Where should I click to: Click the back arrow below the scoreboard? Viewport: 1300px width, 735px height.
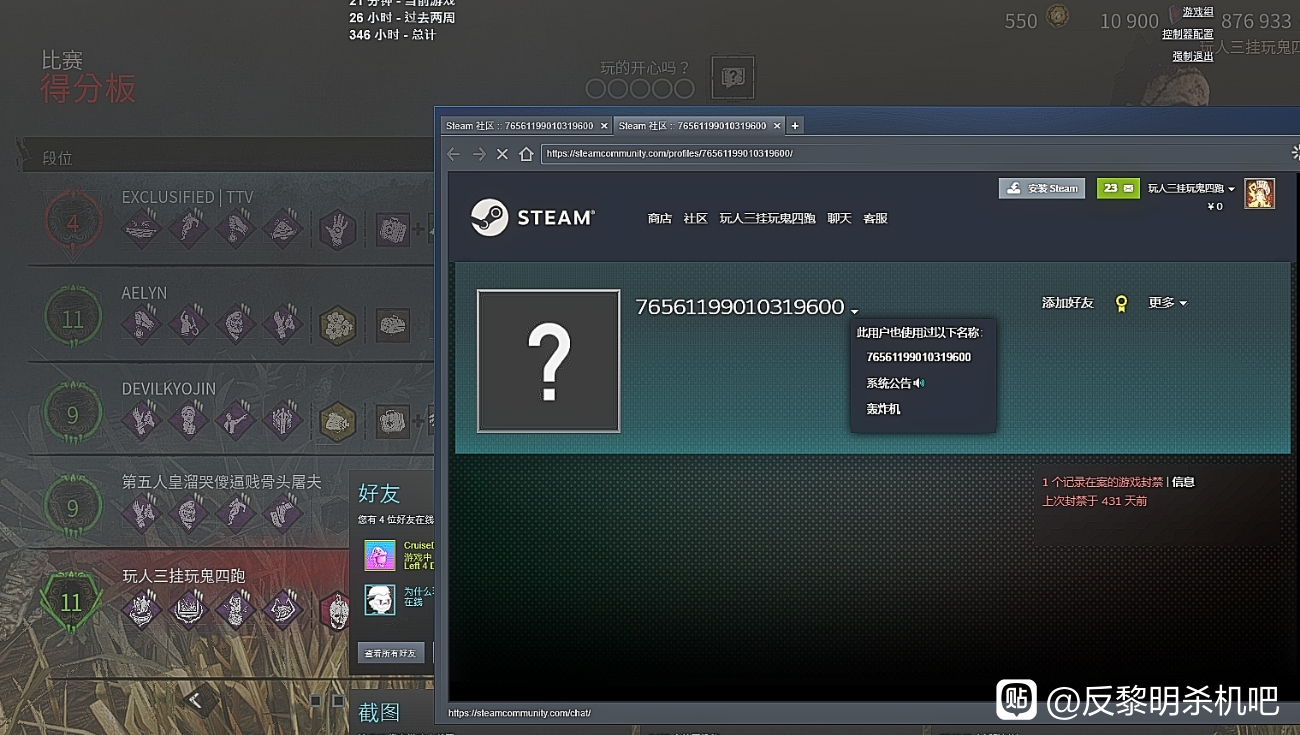197,700
